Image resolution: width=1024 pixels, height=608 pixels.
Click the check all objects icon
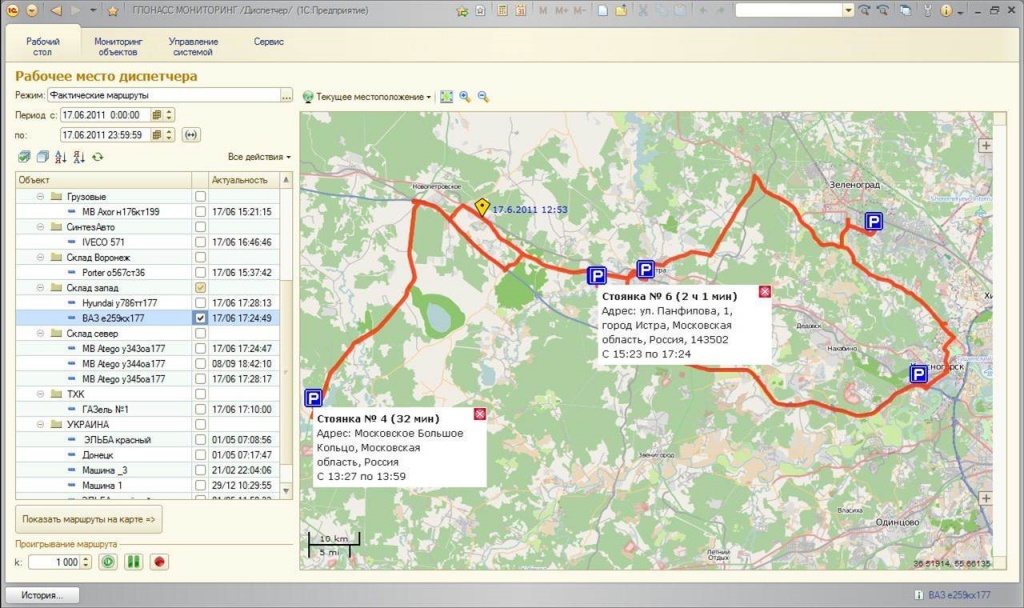[x=24, y=157]
